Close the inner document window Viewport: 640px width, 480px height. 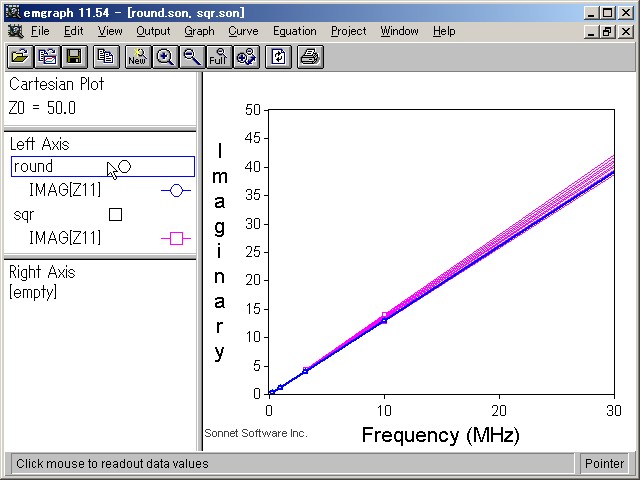pos(625,31)
